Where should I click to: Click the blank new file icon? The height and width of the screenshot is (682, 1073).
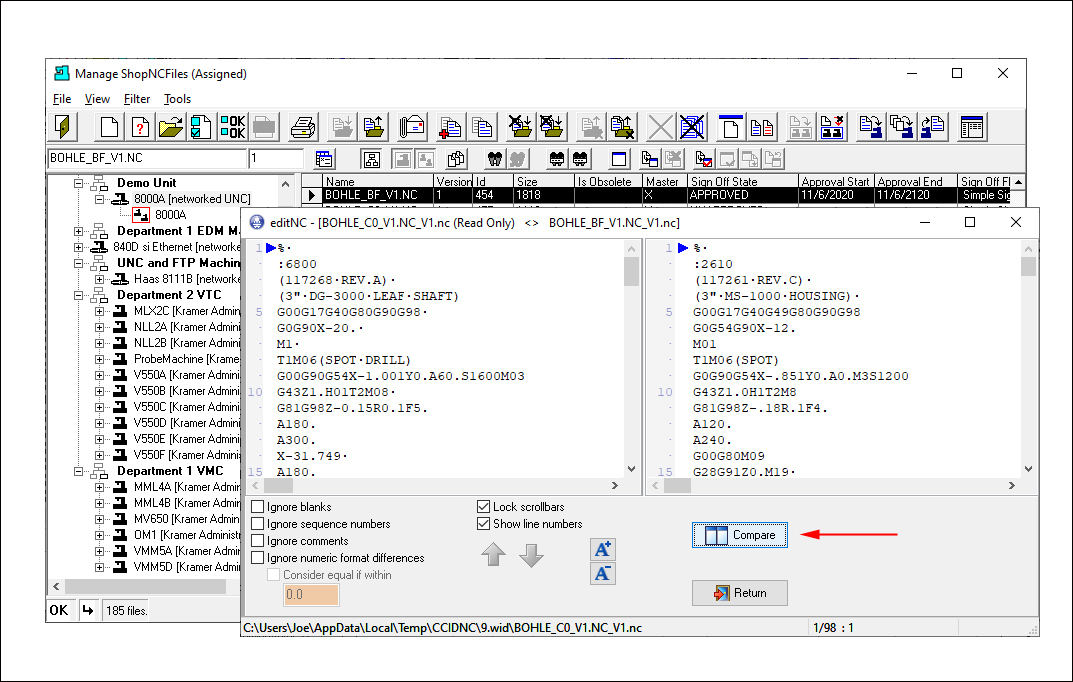[109, 127]
